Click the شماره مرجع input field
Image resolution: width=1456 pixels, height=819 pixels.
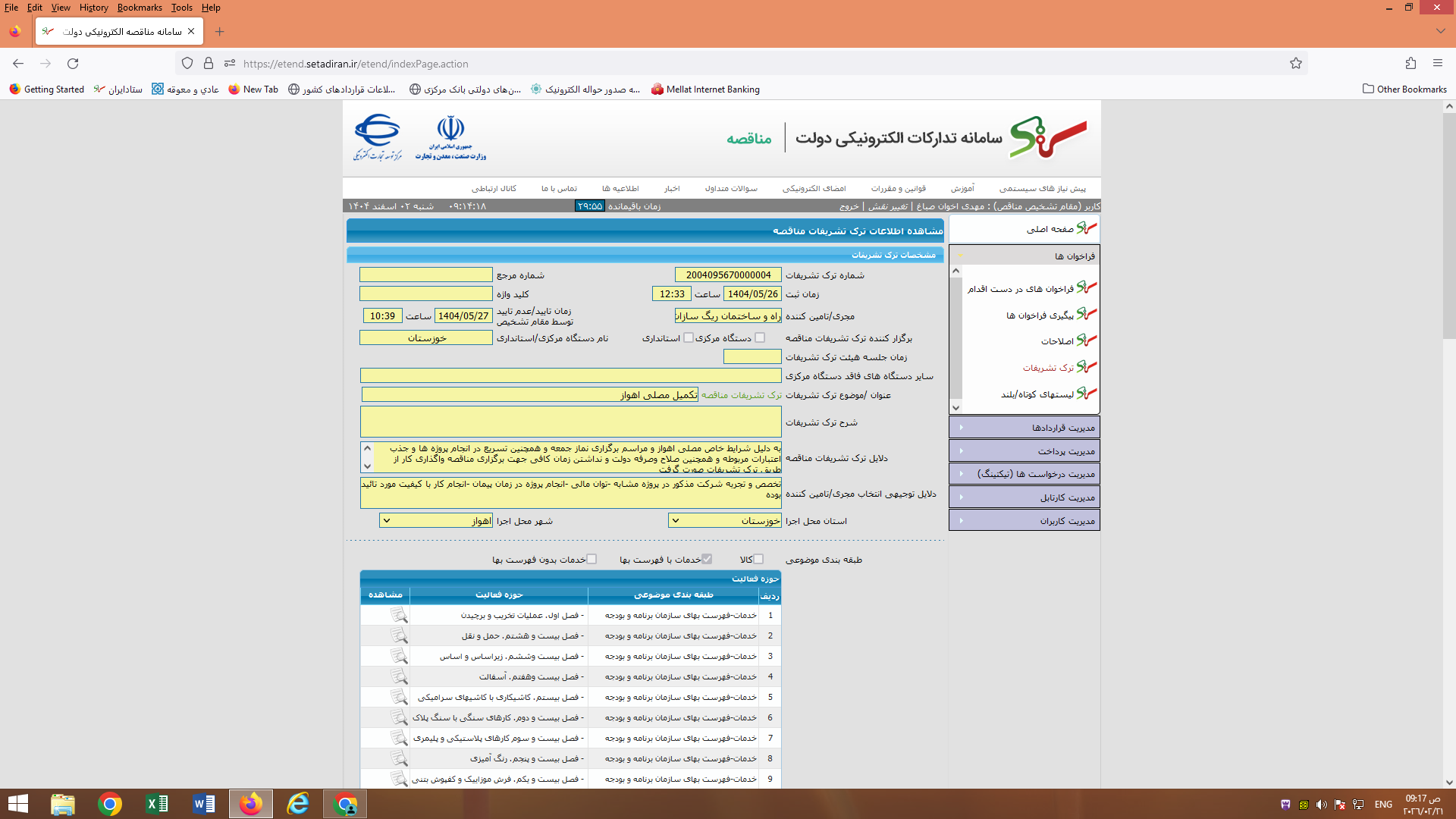tap(426, 275)
